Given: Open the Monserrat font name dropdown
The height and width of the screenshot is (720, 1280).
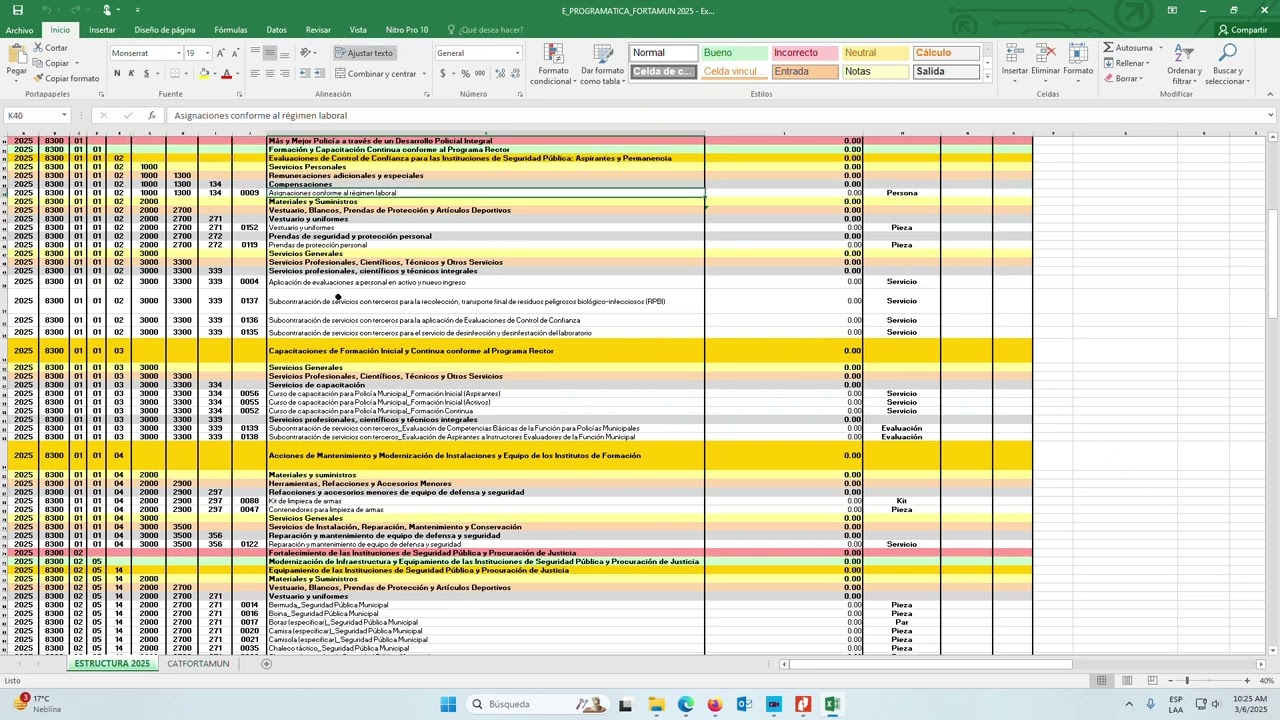Looking at the screenshot, I should click(179, 53).
